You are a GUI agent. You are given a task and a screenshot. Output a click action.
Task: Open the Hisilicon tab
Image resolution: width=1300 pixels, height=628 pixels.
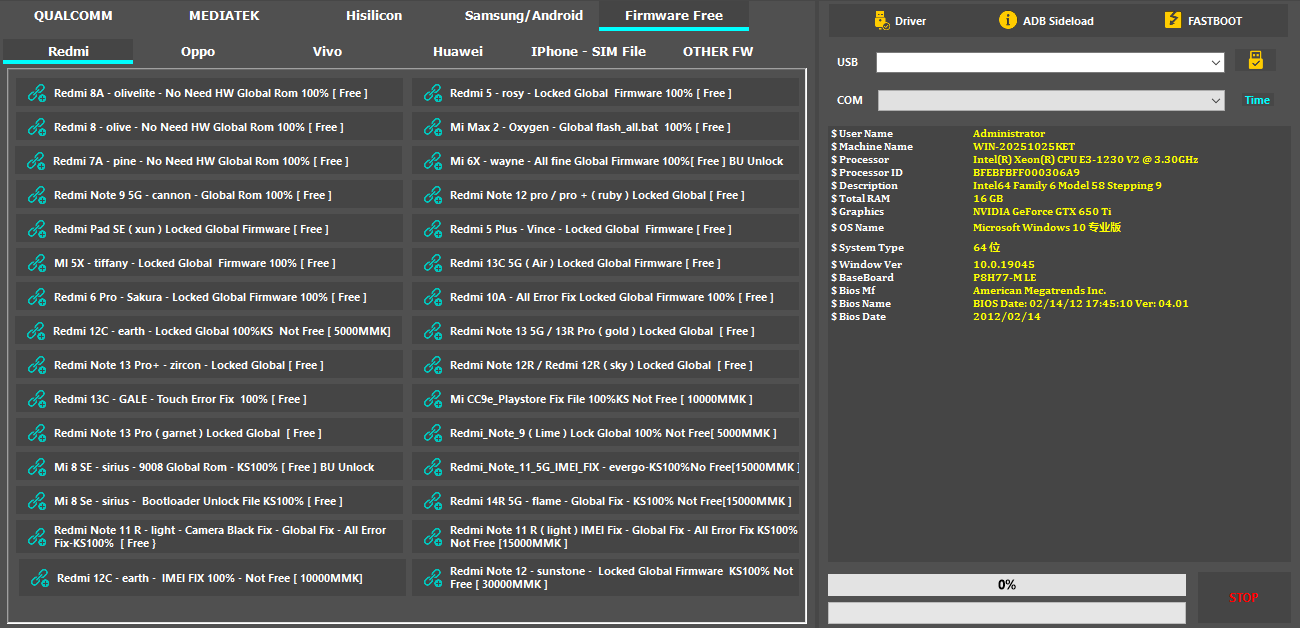374,16
